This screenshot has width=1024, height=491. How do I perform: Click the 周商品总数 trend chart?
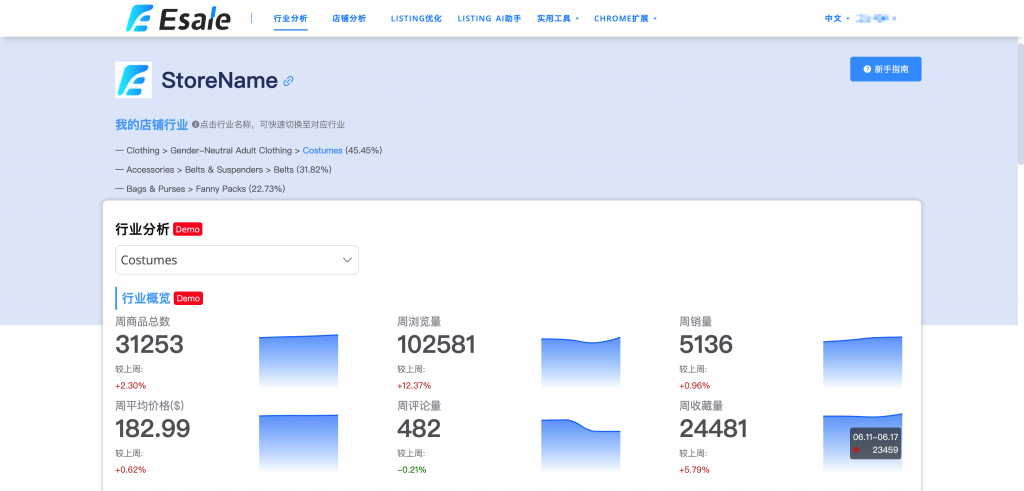tap(298, 360)
